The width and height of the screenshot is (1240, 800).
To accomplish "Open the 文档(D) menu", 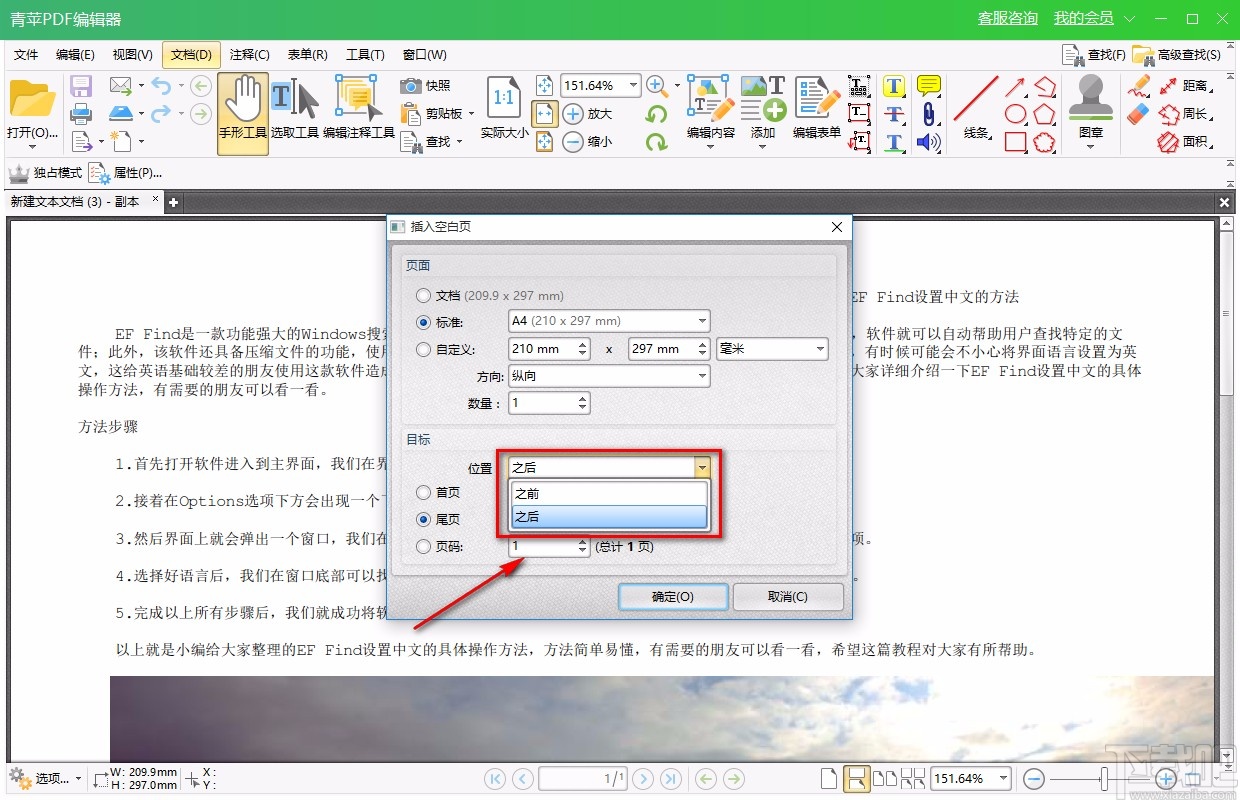I will (x=190, y=54).
